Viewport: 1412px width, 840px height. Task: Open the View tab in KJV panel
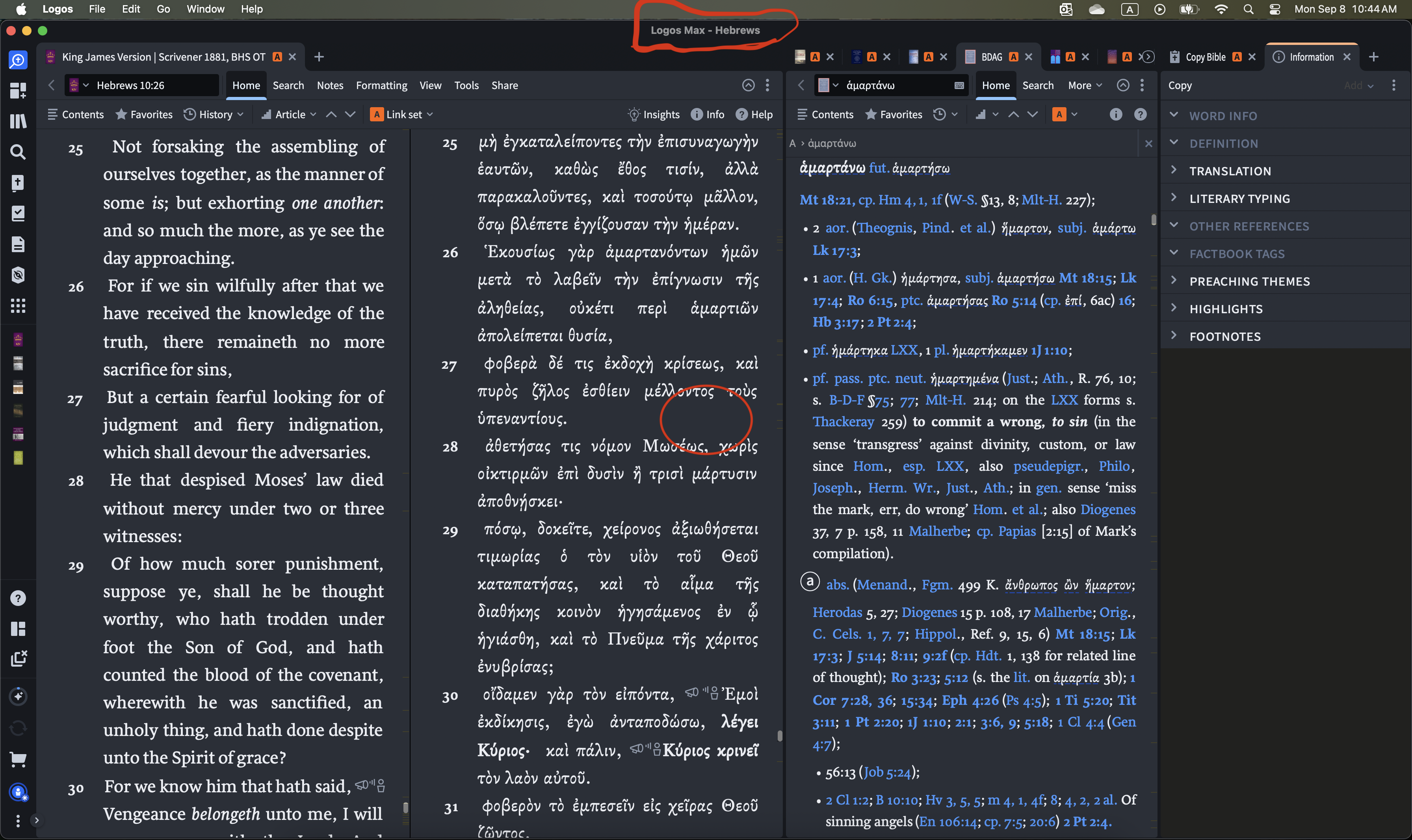tap(430, 85)
